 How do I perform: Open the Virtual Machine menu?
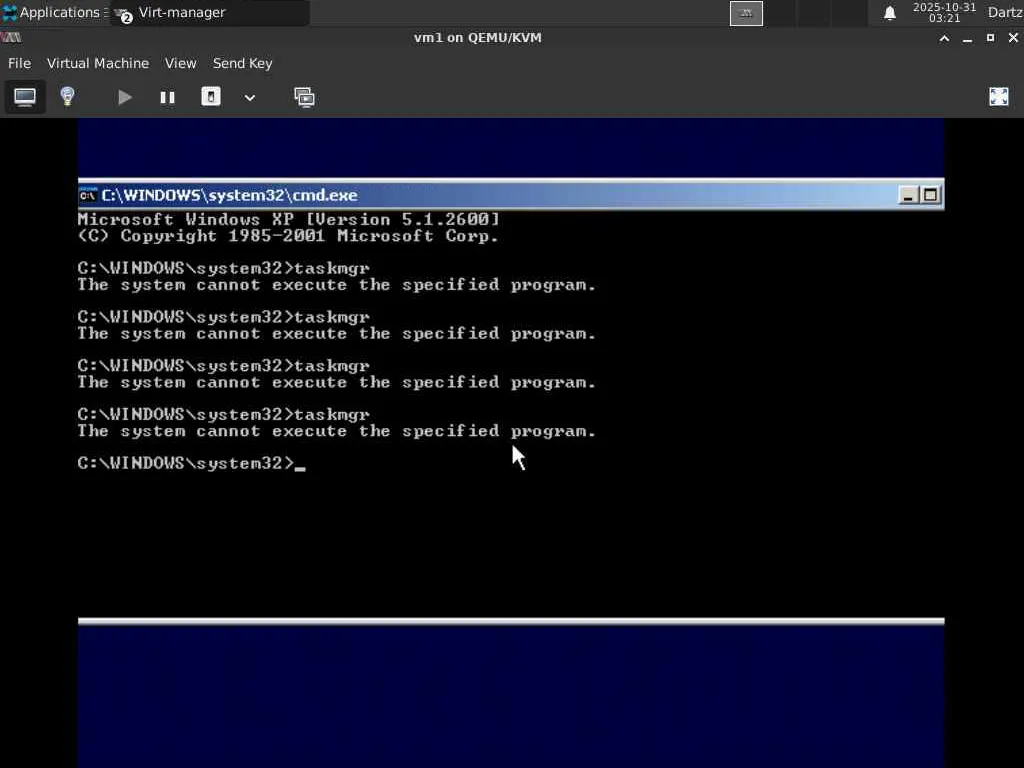pos(98,63)
